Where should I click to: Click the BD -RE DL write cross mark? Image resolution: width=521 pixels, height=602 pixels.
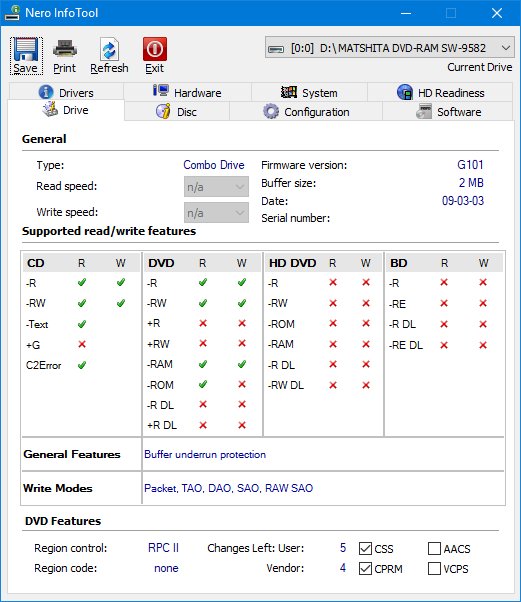click(x=483, y=345)
